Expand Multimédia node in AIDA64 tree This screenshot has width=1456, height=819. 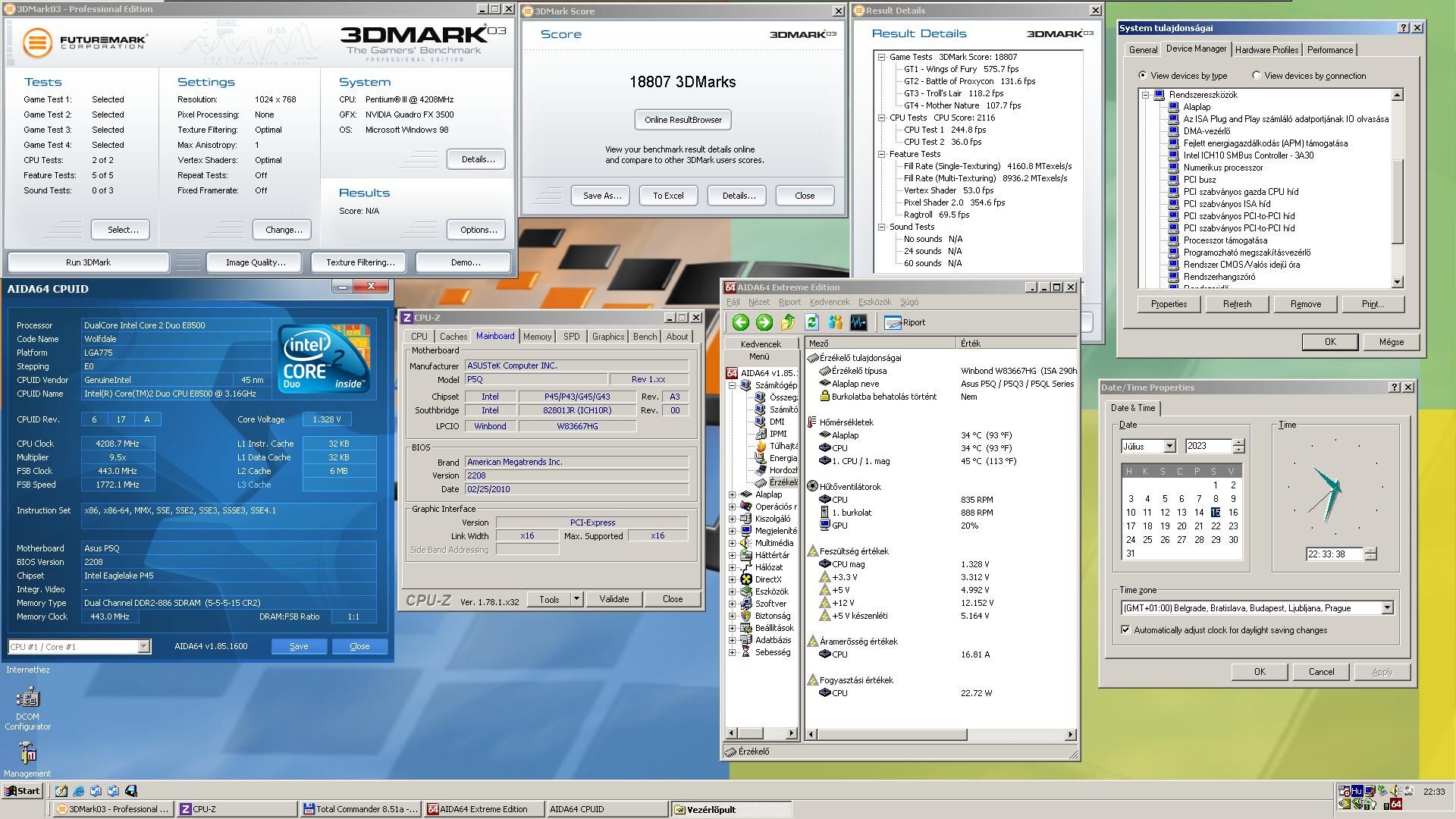coord(733,543)
